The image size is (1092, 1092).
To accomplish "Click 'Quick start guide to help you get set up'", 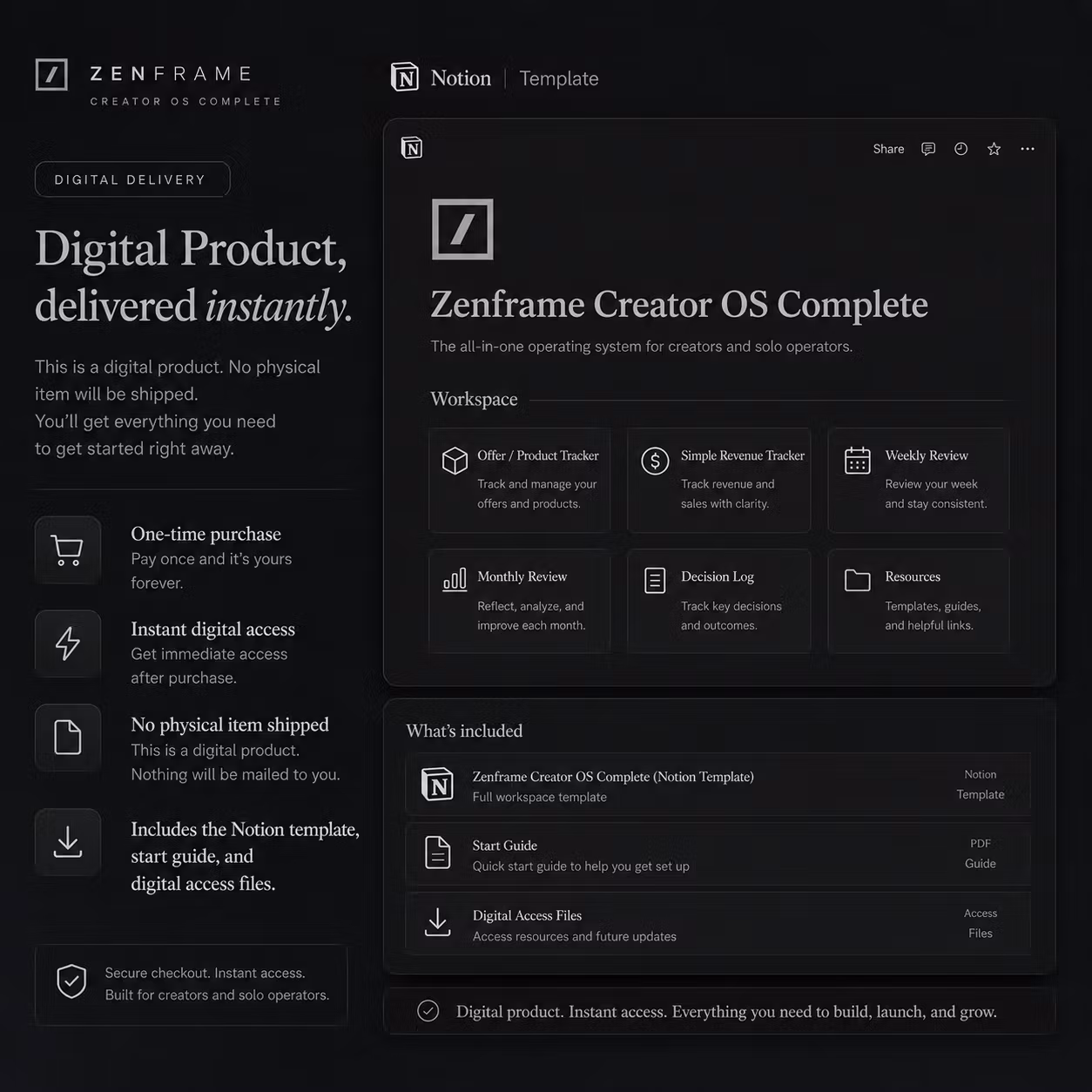I will (581, 866).
